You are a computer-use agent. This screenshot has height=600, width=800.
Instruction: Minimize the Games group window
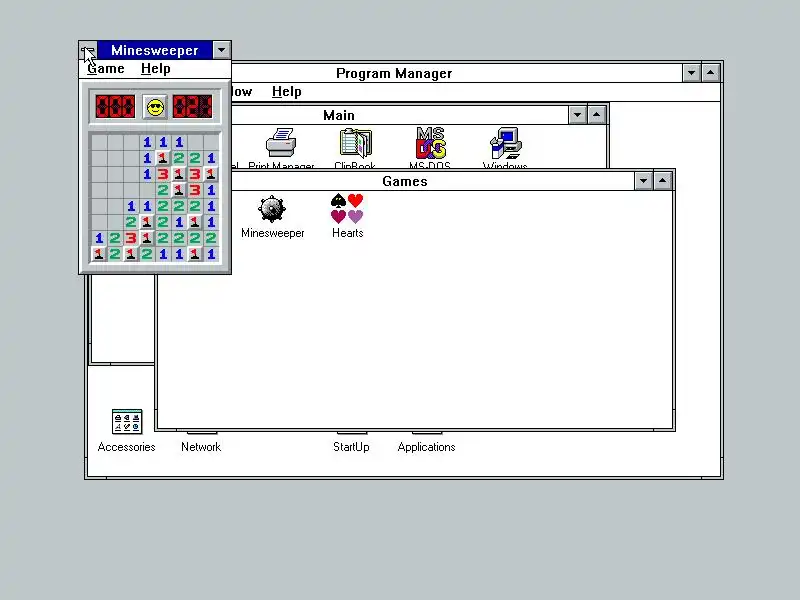pyautogui.click(x=643, y=181)
